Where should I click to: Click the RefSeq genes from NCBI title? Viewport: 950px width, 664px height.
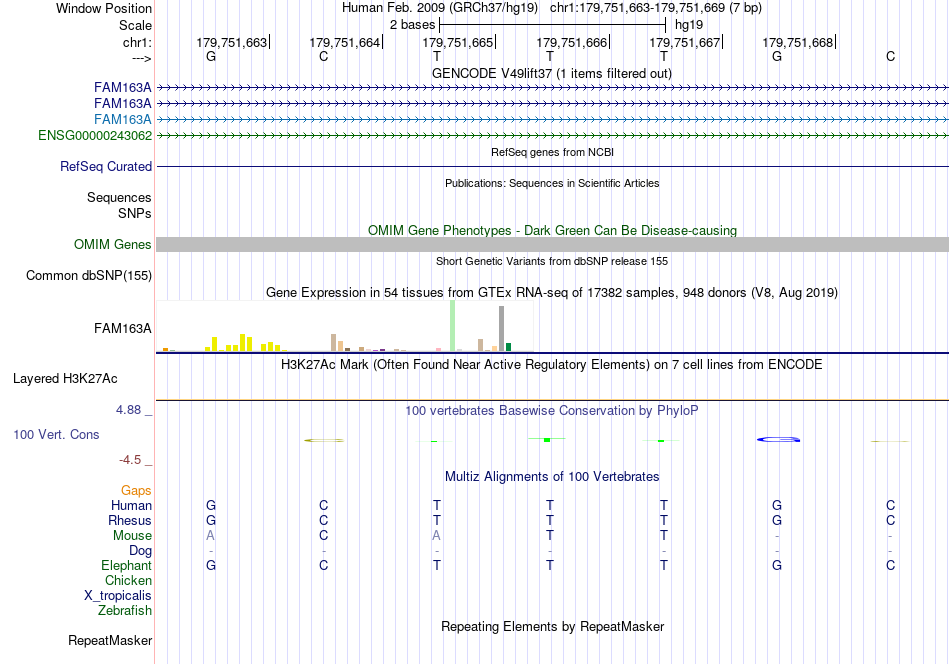(x=552, y=152)
